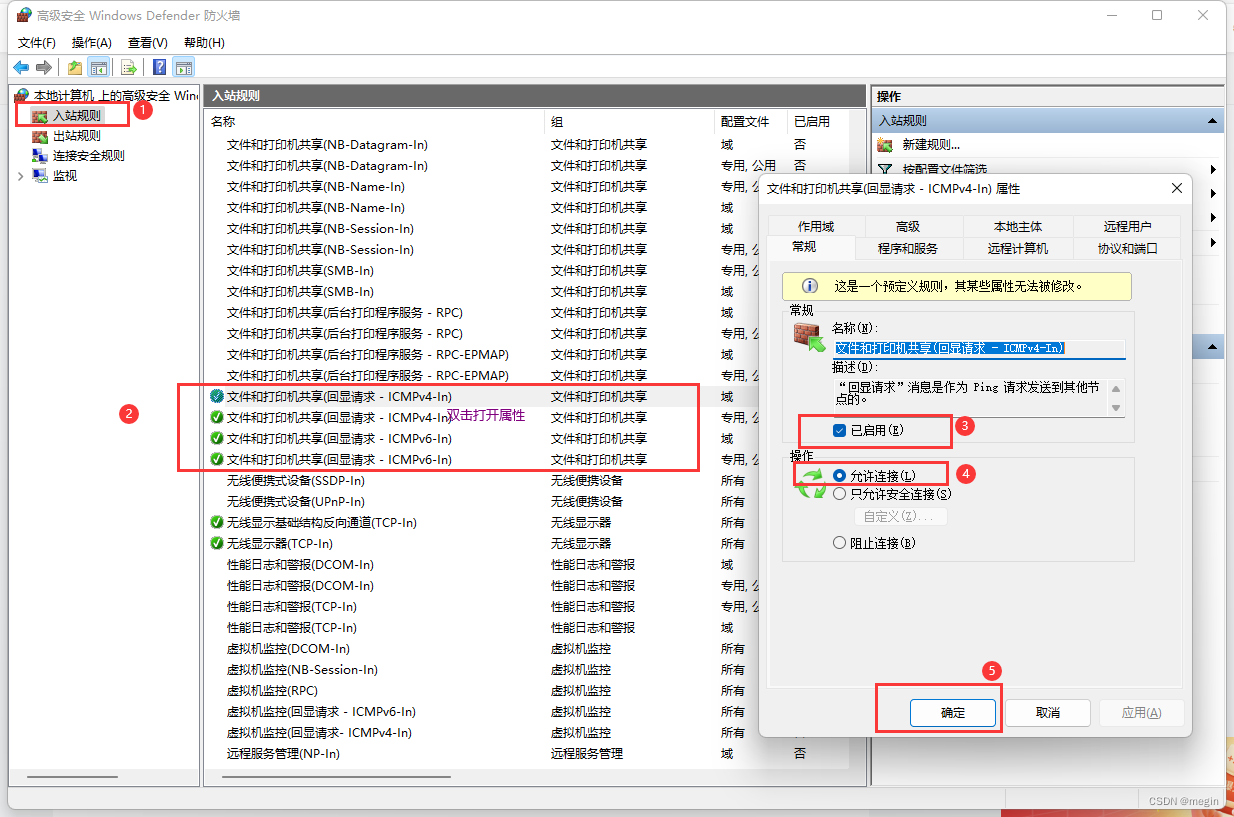Click the monitor icon beside 监视
The image size is (1234, 817).
pos(40,176)
